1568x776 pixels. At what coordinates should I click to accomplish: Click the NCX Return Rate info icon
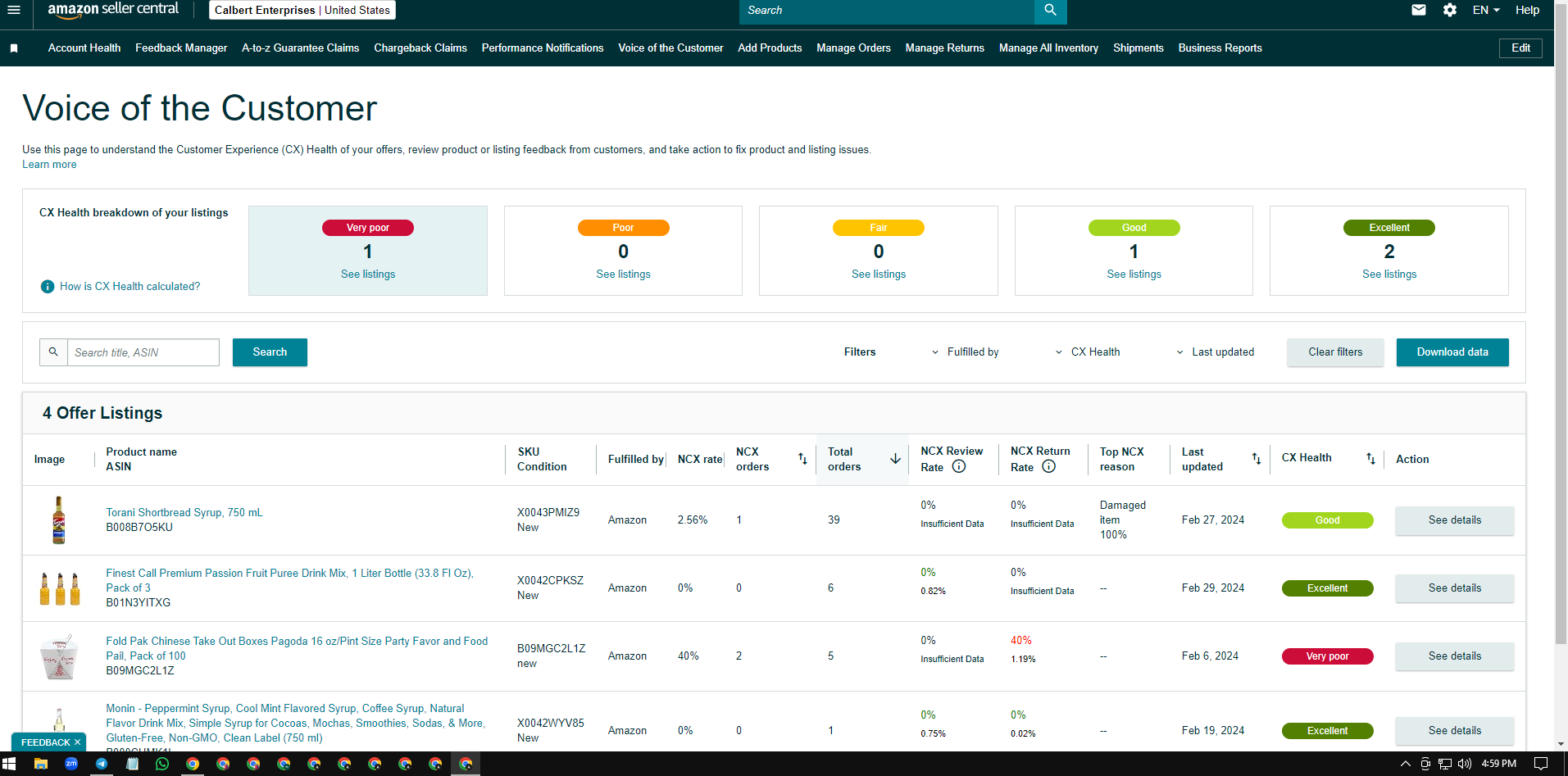pos(1048,466)
